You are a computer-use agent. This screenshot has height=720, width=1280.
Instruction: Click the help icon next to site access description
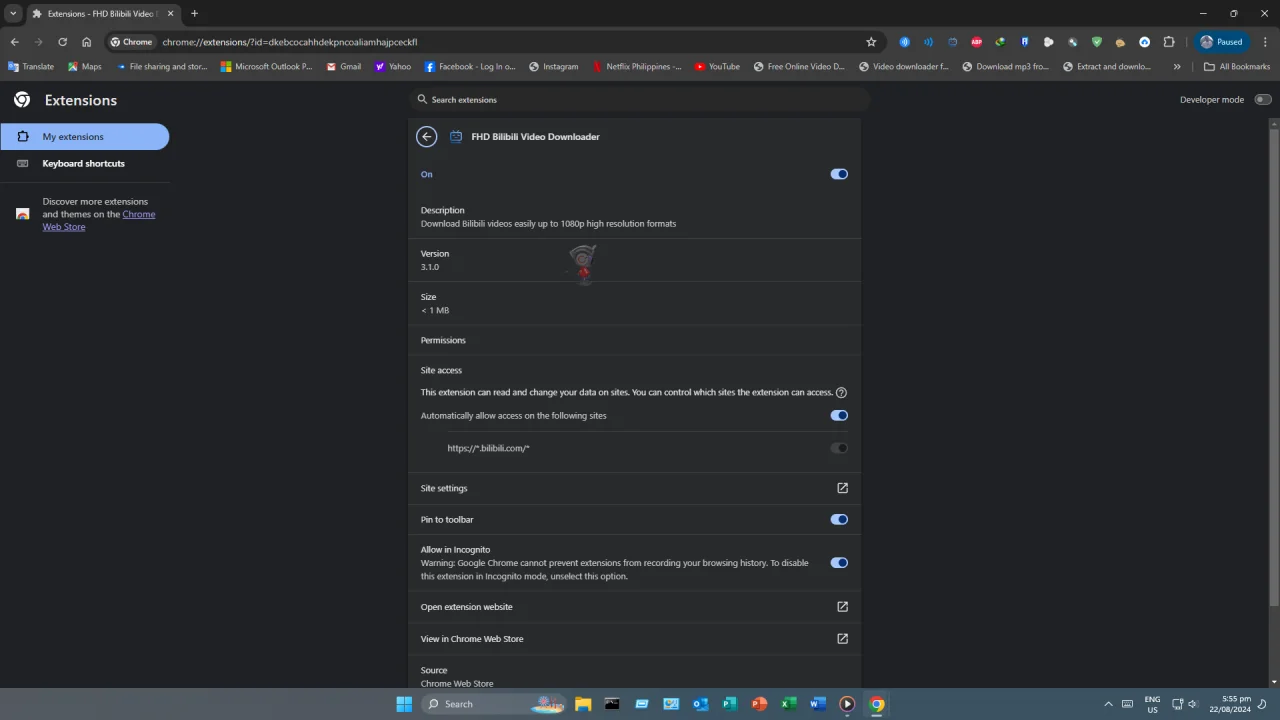pos(841,393)
